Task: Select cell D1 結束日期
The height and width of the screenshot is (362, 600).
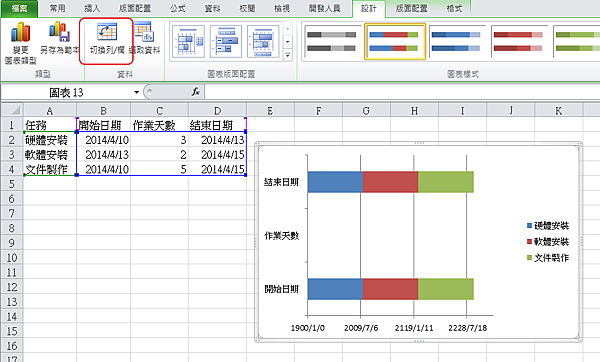Action: [x=217, y=125]
